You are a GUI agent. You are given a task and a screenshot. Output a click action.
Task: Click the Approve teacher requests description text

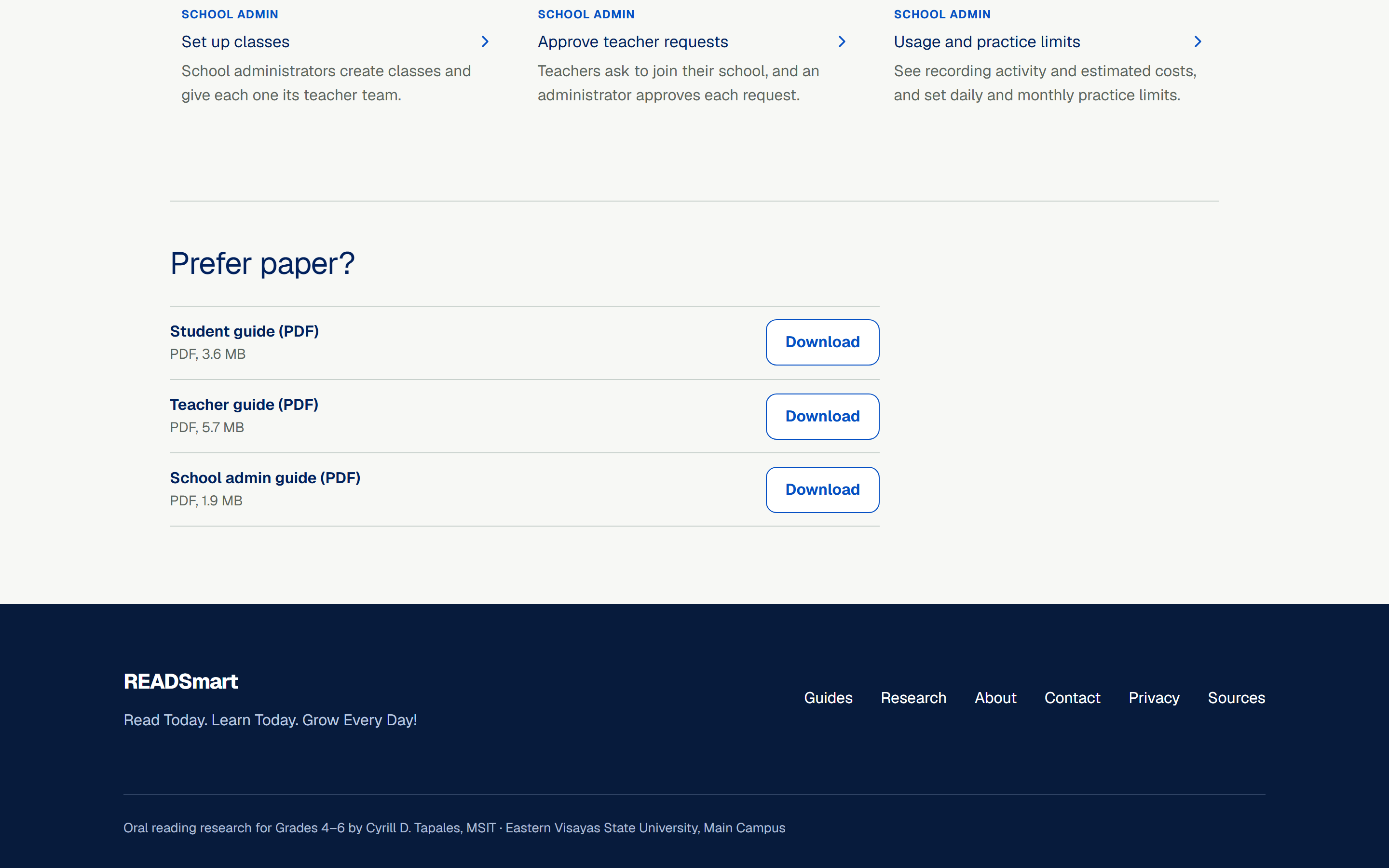679,83
